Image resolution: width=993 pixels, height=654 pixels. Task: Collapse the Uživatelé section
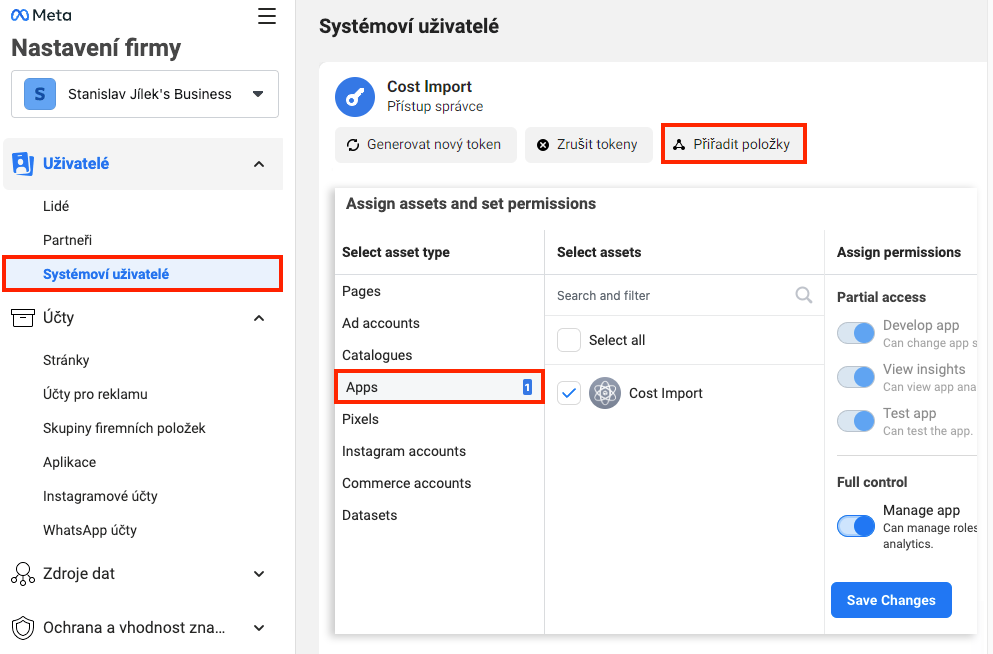[x=259, y=164]
